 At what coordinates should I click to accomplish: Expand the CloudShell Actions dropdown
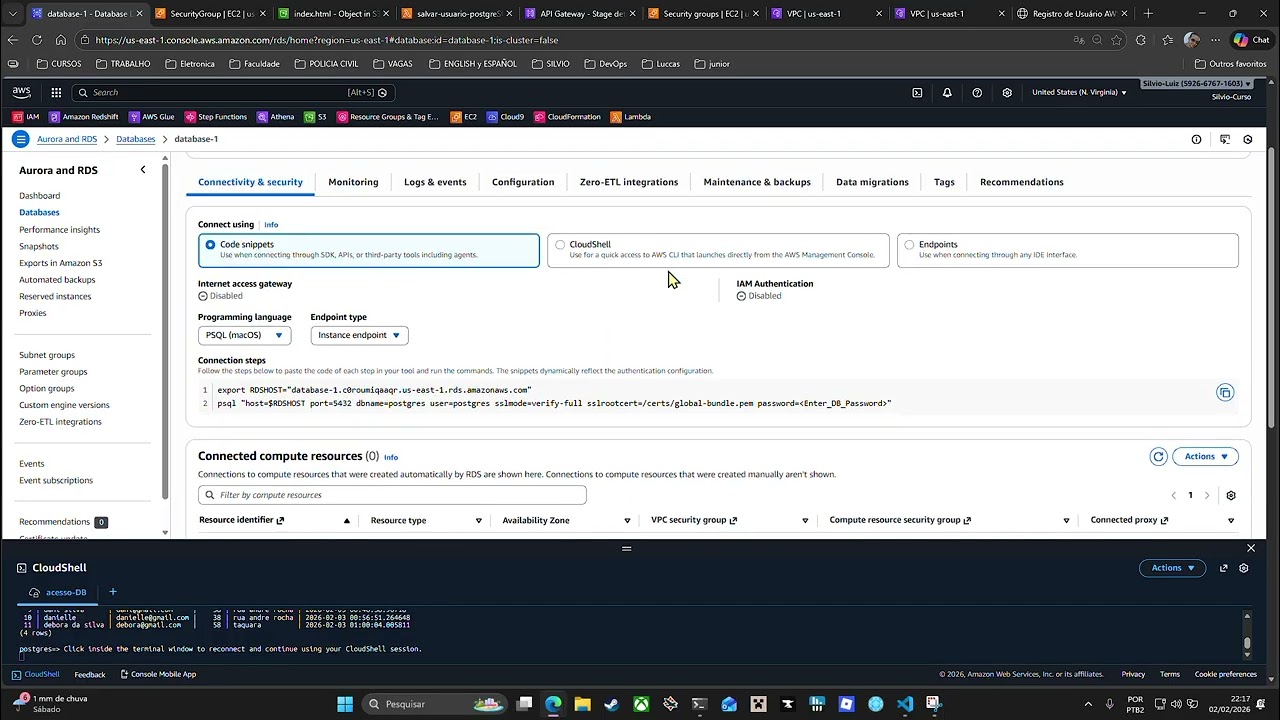tap(1172, 568)
